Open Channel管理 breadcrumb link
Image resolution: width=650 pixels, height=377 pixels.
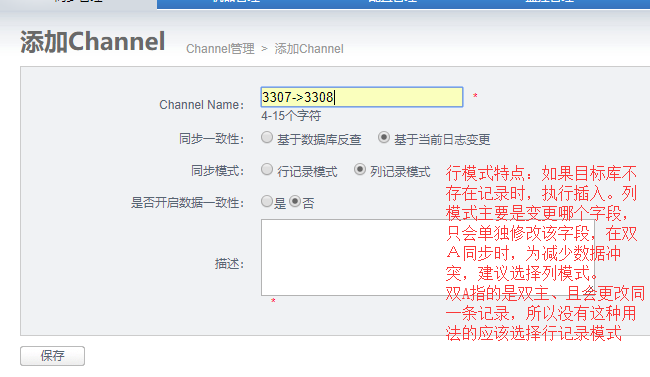click(x=220, y=49)
